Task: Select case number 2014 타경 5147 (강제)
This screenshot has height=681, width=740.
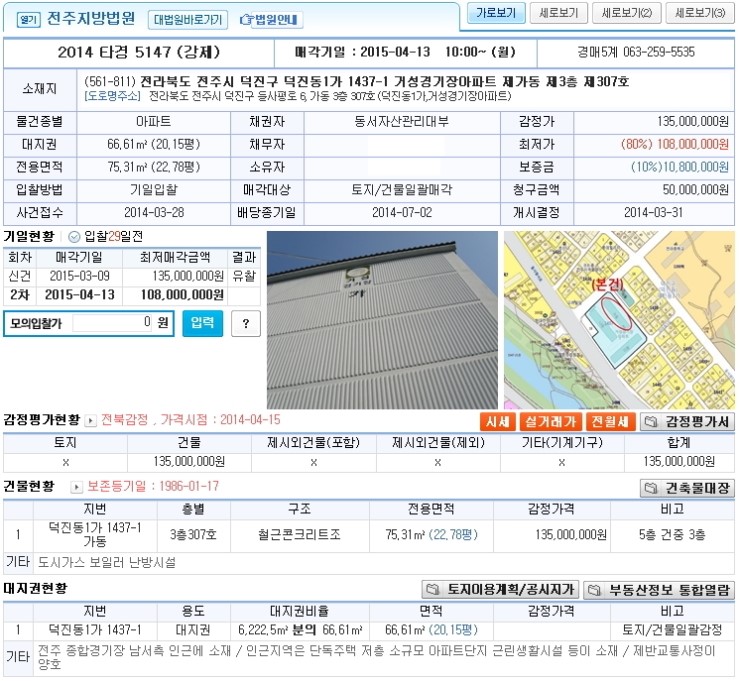Action: 139,52
